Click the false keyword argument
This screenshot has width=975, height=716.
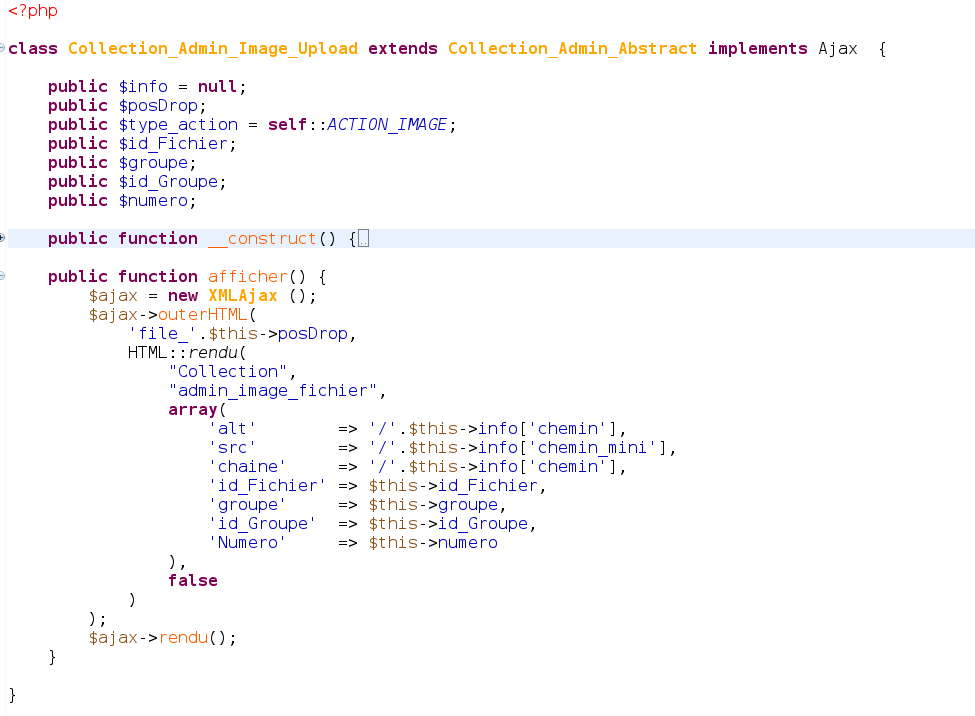(x=192, y=580)
